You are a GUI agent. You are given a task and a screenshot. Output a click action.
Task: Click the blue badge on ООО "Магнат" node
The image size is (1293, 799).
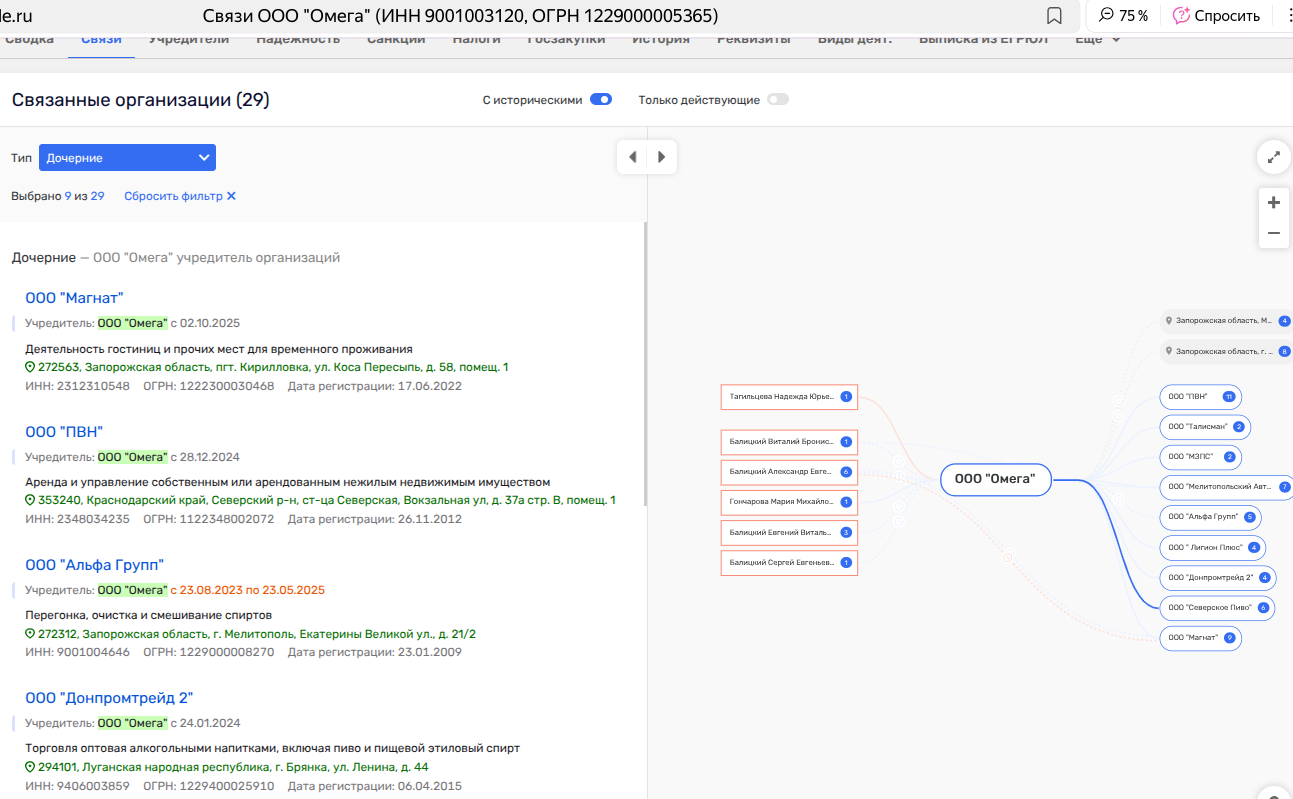[x=1229, y=638]
